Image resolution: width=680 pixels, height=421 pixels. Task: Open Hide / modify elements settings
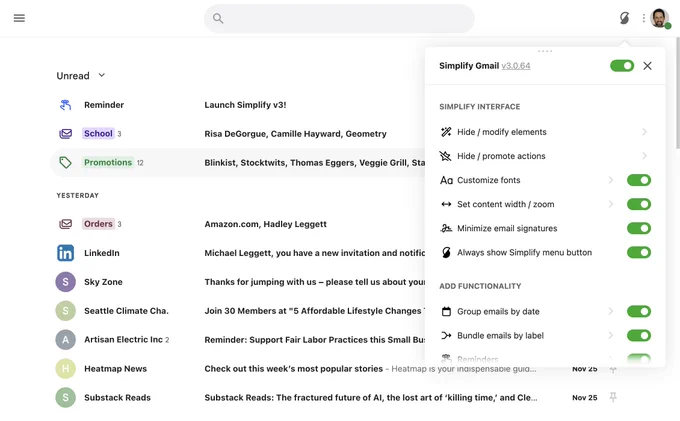502,132
